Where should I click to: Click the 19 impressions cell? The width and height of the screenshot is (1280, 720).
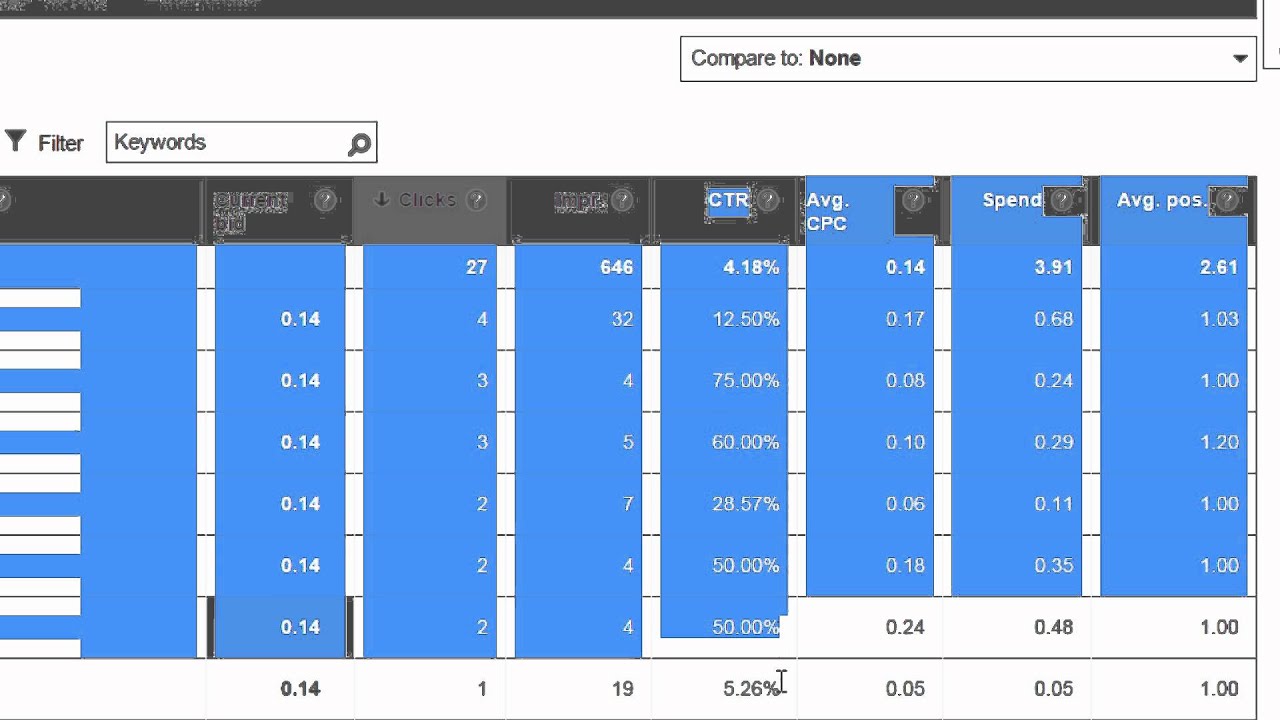point(622,689)
